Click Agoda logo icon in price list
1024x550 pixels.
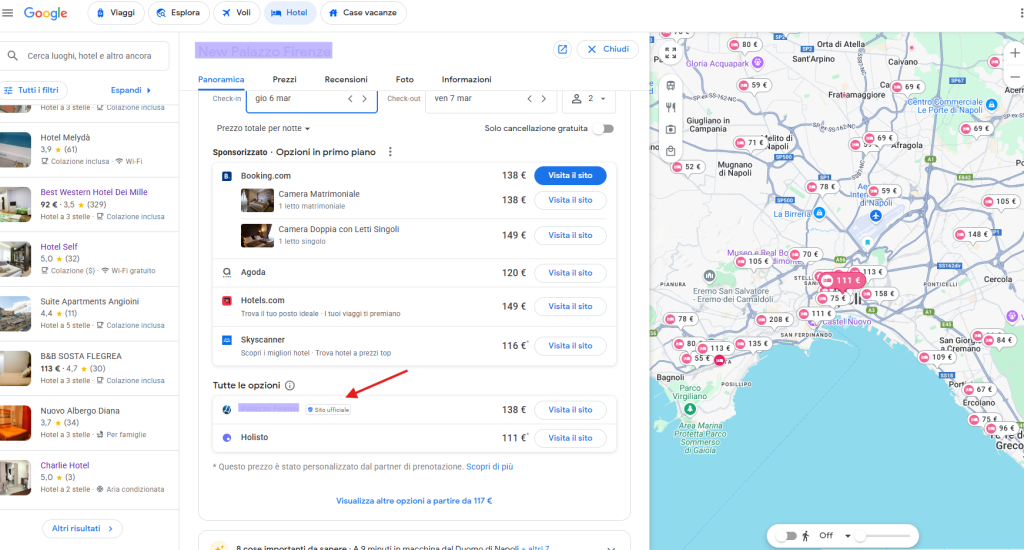click(x=227, y=272)
